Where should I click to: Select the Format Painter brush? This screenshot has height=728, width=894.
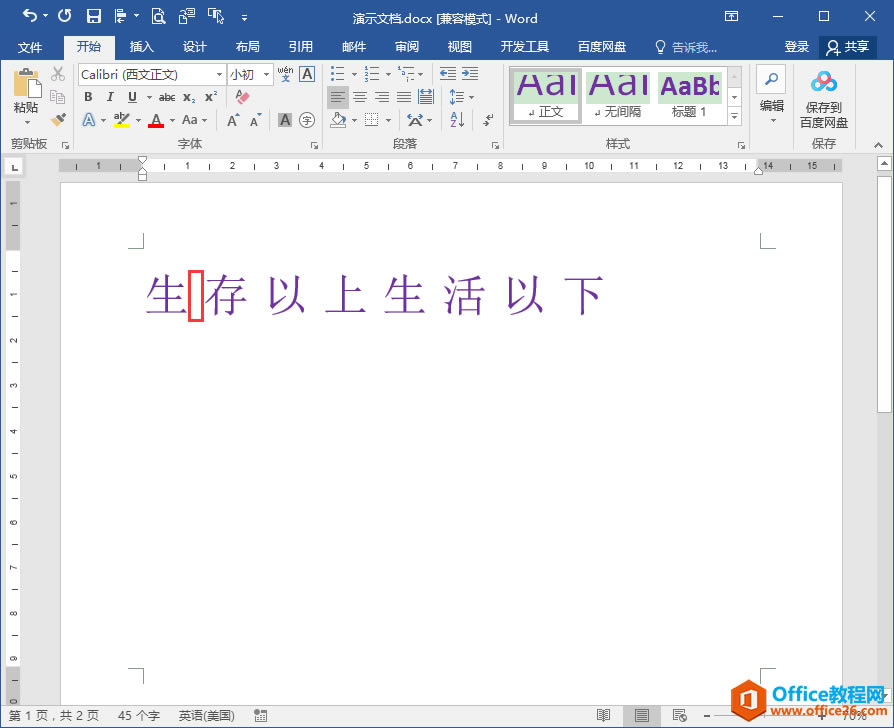(x=58, y=120)
